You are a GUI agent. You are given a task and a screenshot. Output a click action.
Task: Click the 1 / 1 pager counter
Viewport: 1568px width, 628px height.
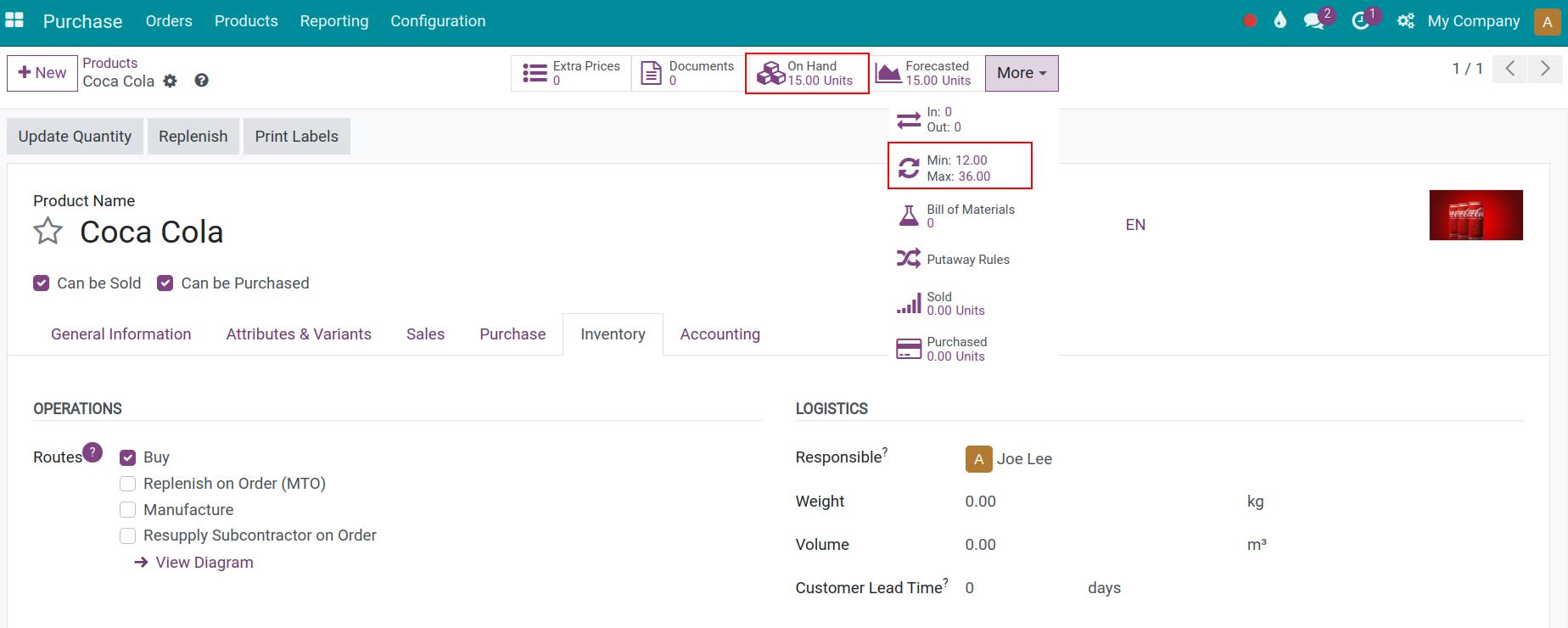(1467, 69)
